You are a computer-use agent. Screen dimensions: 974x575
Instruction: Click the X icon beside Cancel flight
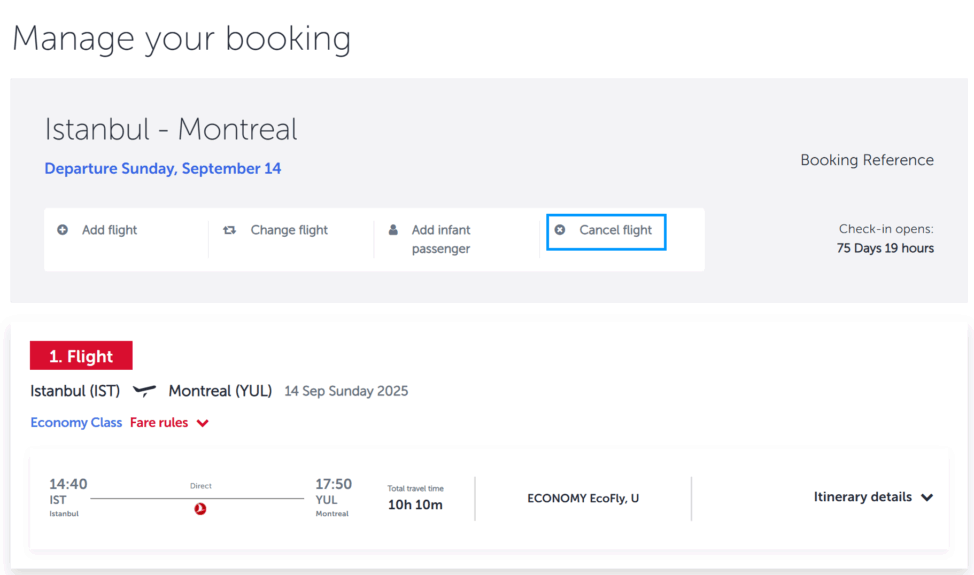pyautogui.click(x=560, y=230)
